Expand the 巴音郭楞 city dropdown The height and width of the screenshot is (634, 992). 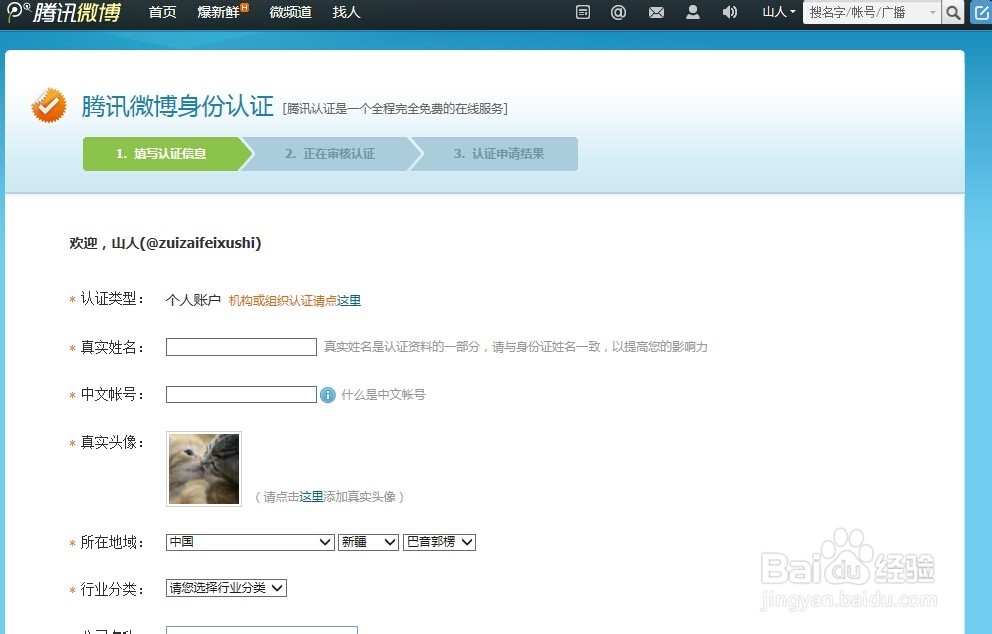click(x=439, y=542)
